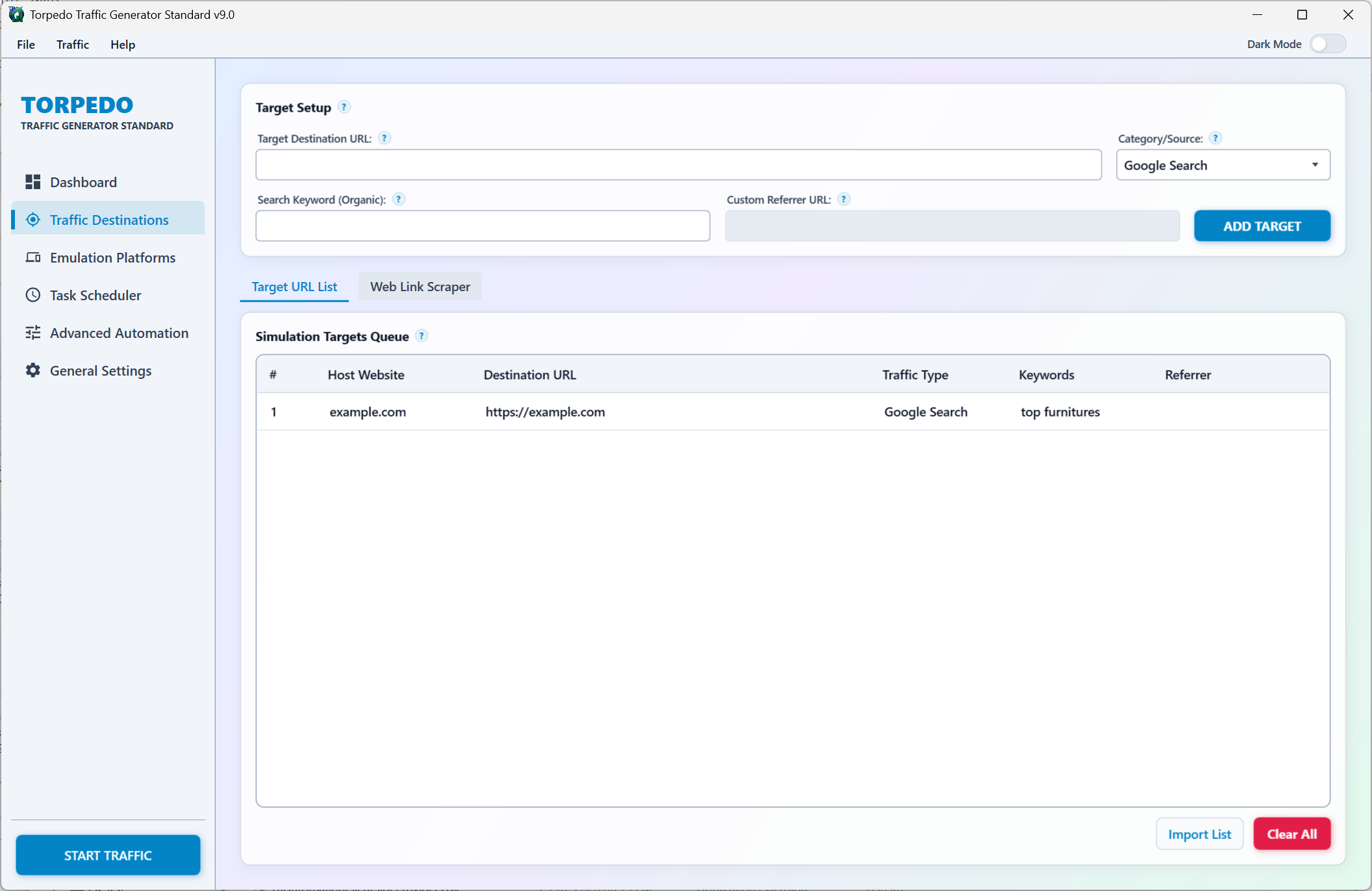Open Dashboard from the sidebar
Image resolution: width=1372 pixels, height=891 pixels.
[x=108, y=182]
